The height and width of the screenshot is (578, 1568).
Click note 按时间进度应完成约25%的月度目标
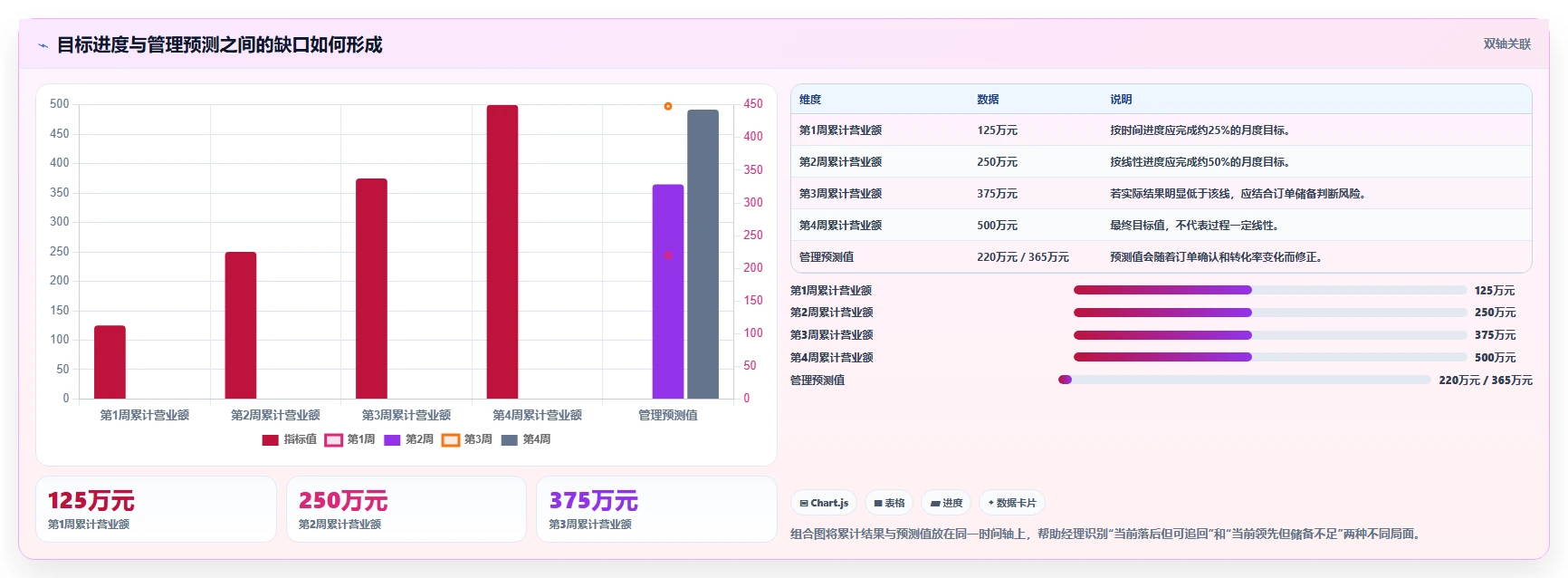point(1200,130)
